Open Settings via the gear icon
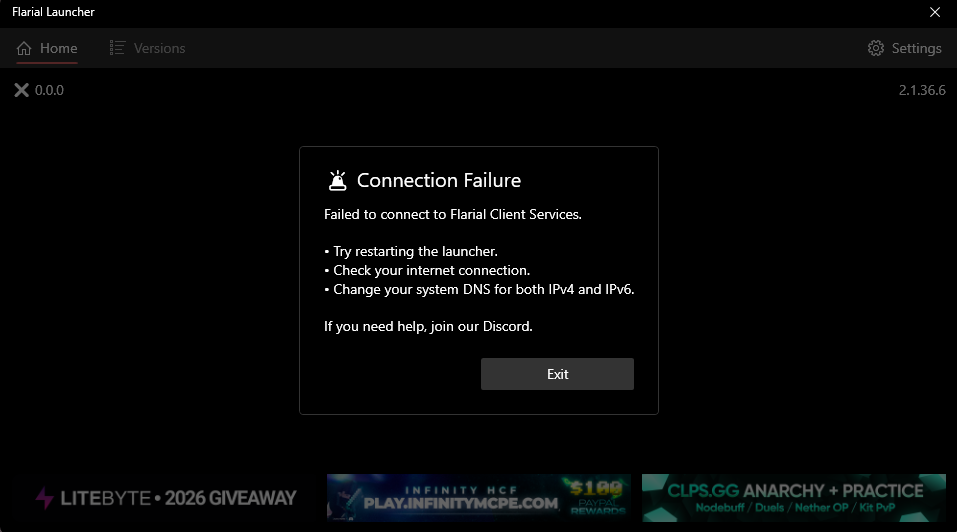The width and height of the screenshot is (957, 532). tap(876, 48)
